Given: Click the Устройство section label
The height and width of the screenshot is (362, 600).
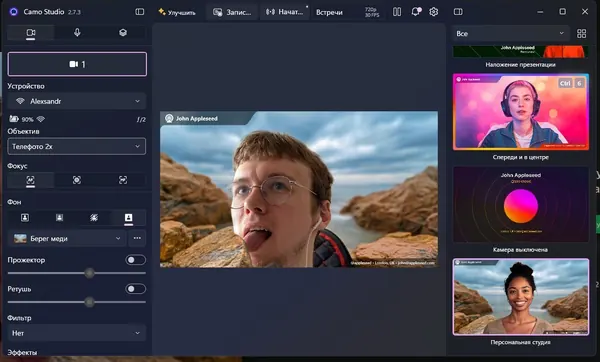Looking at the screenshot, I should point(26,86).
